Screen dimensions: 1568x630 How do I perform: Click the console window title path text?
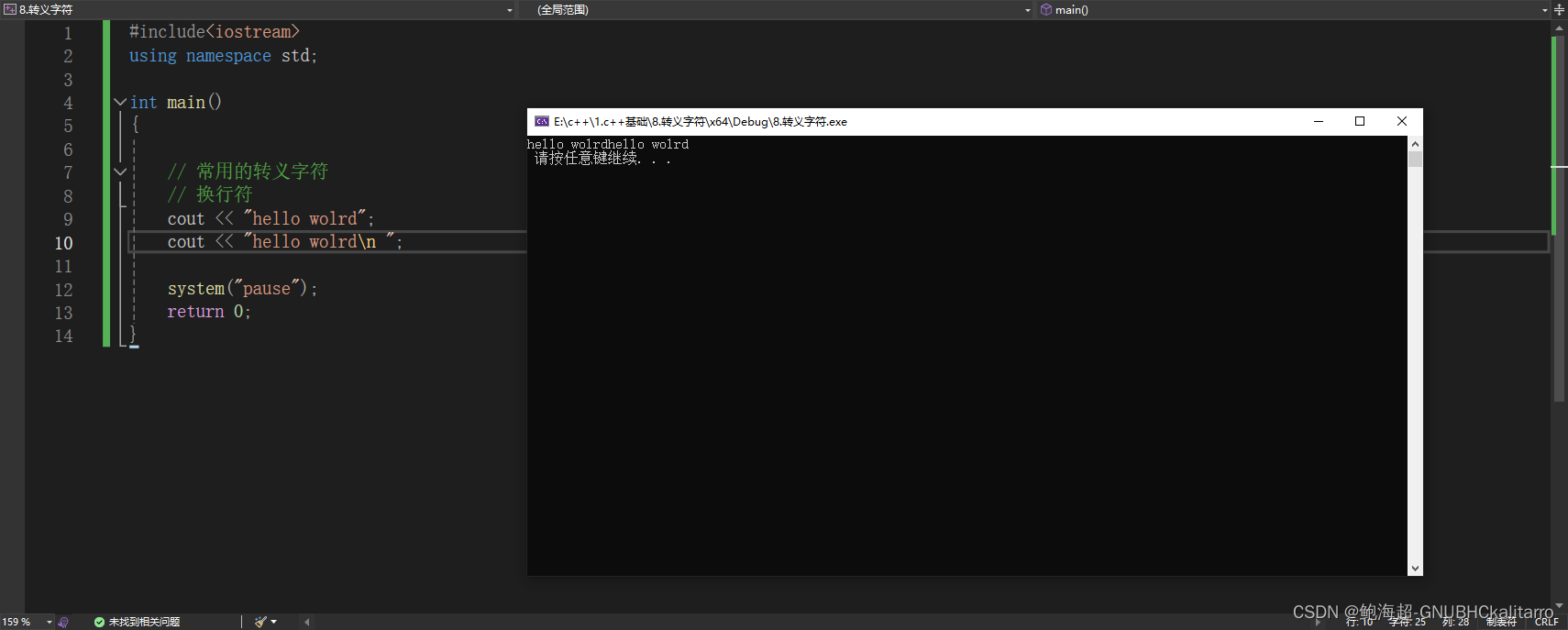[701, 121]
